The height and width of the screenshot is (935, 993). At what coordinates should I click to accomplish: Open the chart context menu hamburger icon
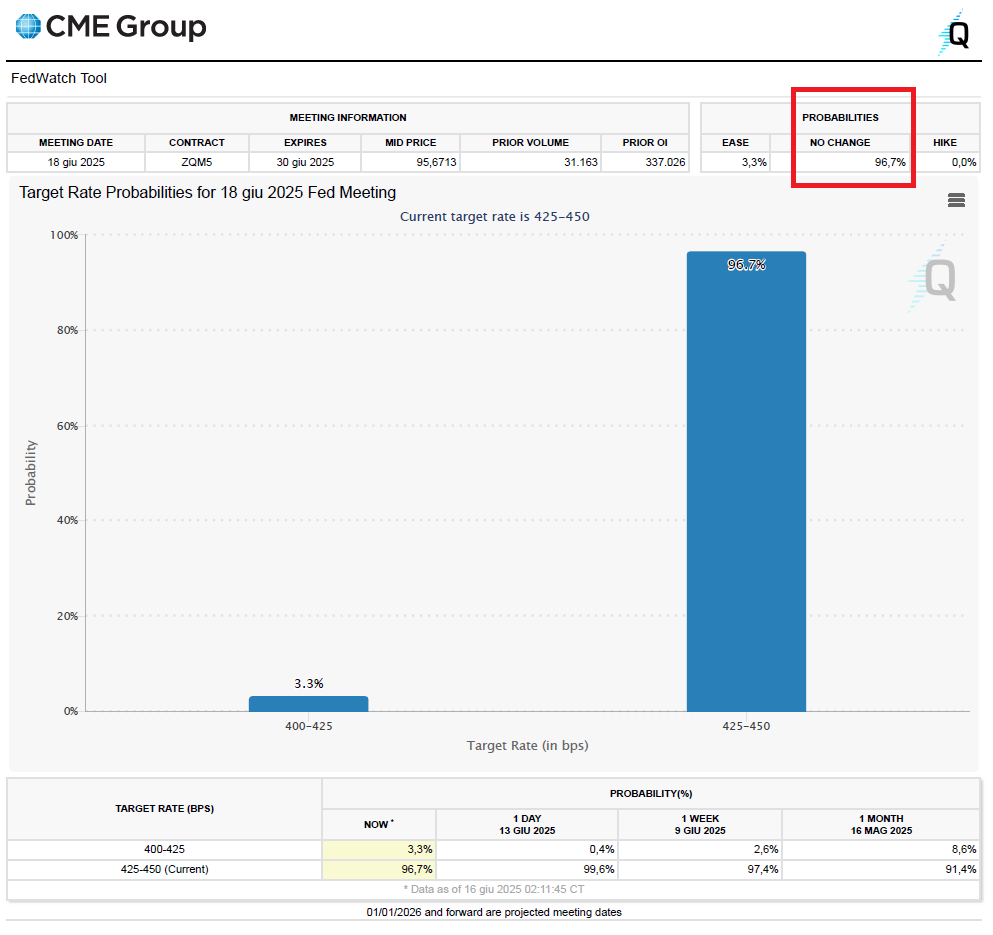956,200
